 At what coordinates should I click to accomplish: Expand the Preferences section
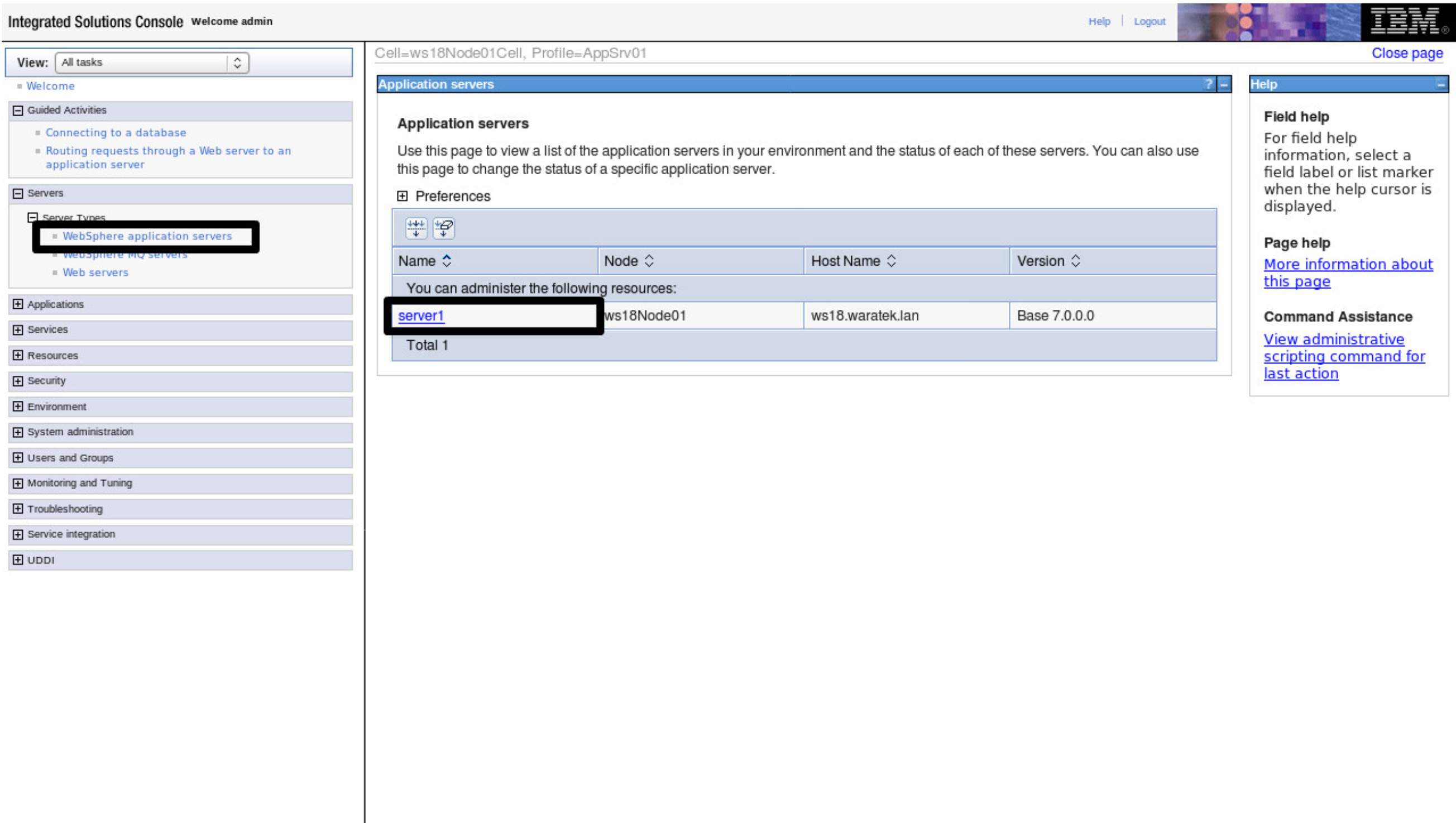point(403,196)
